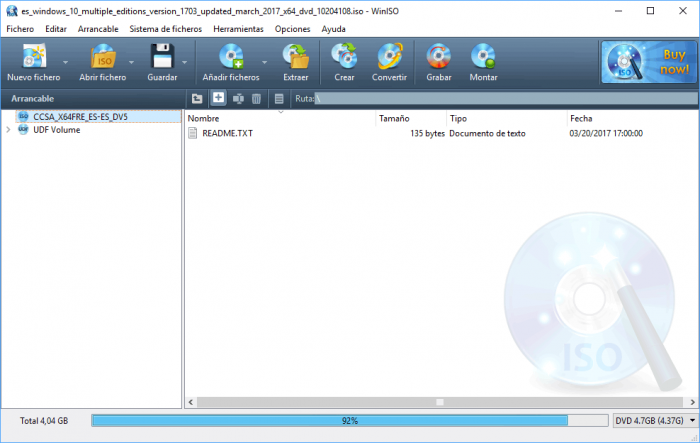Maximize the WinISO window

click(x=650, y=11)
